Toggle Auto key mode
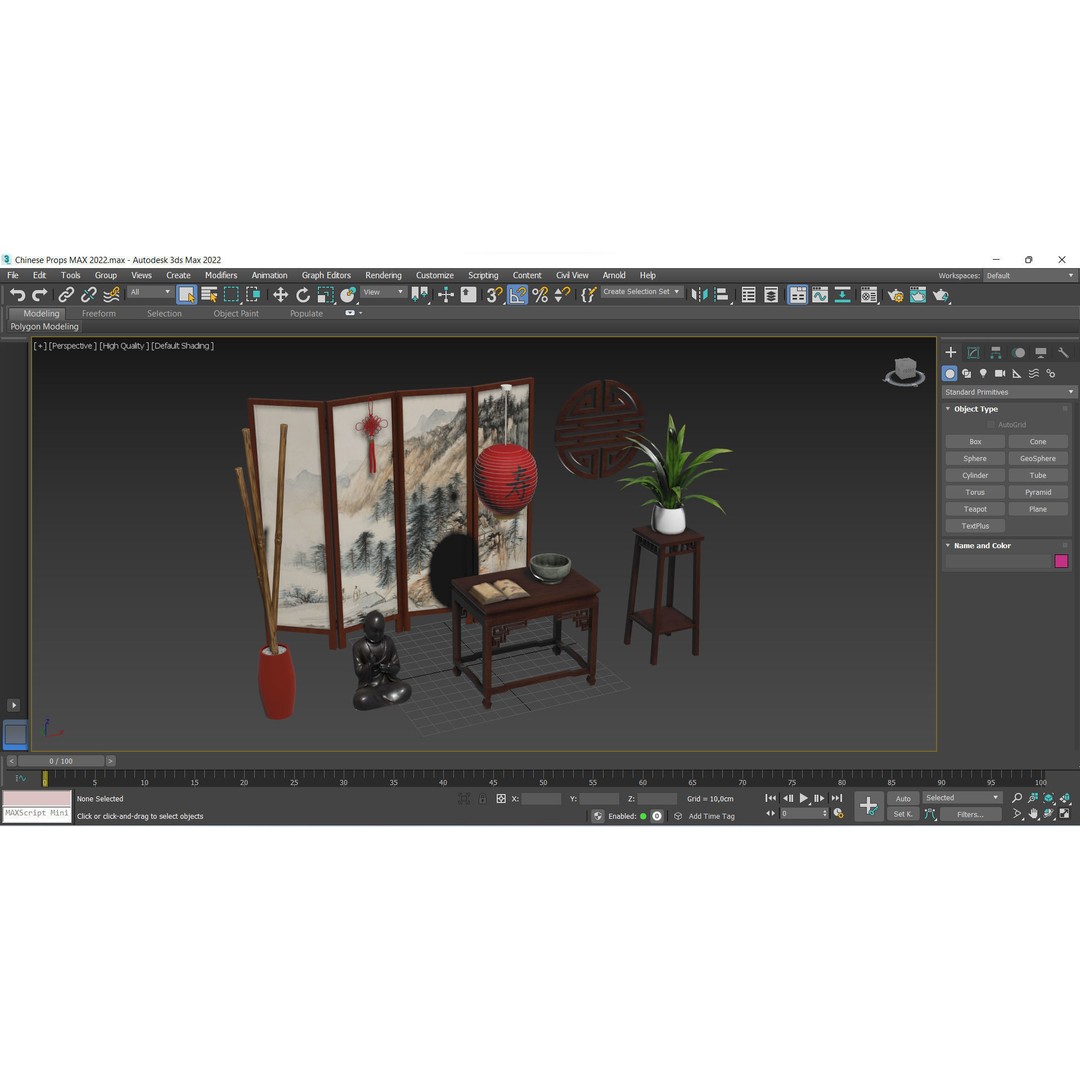1080x1080 pixels. (x=903, y=799)
